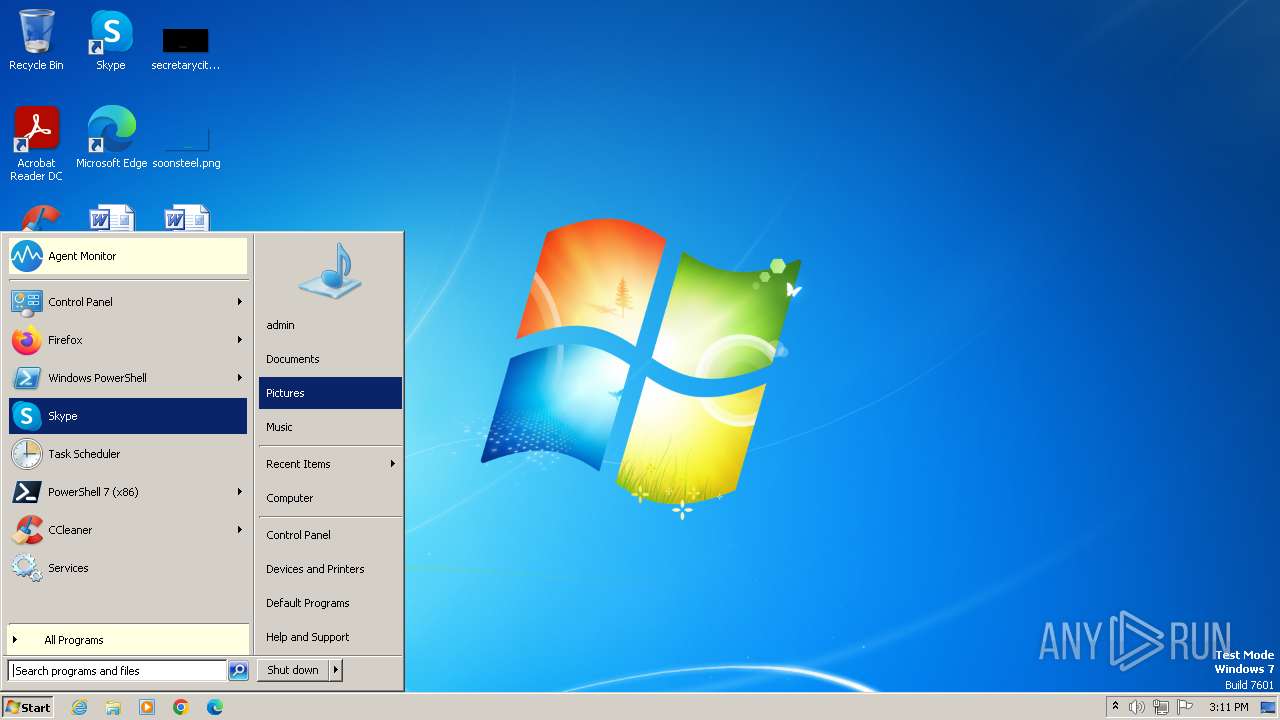Open Documents library
This screenshot has height=720, width=1280.
pos(330,359)
